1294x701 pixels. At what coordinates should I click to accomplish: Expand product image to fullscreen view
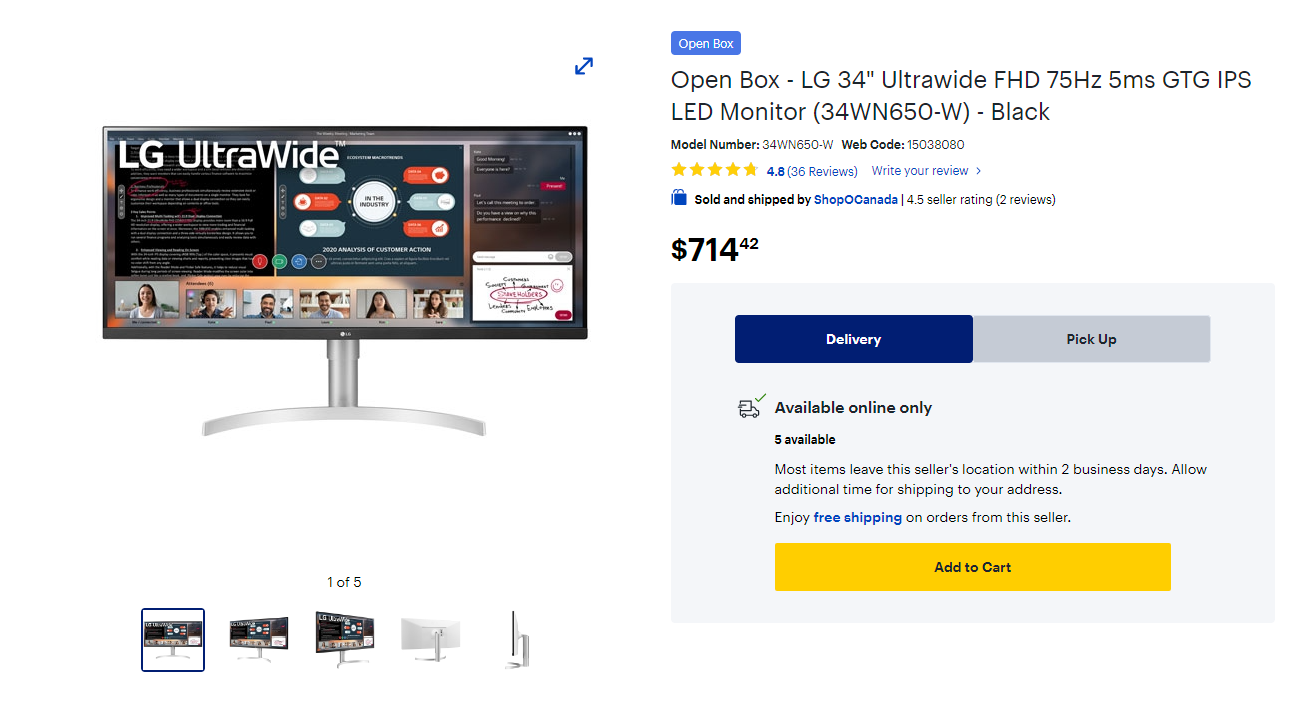(x=584, y=66)
